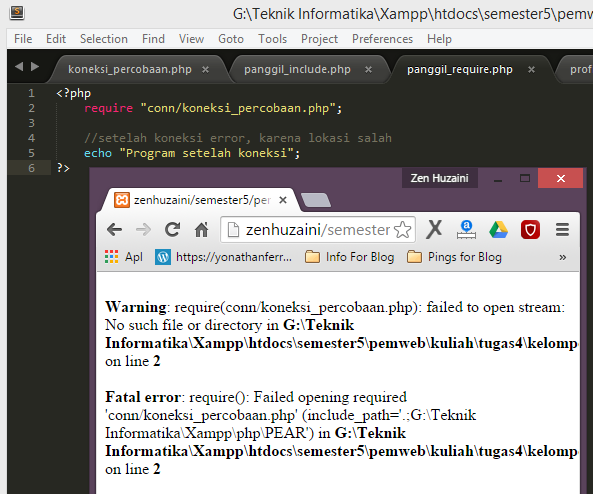Open the Find menu
593x494 pixels.
coord(153,39)
